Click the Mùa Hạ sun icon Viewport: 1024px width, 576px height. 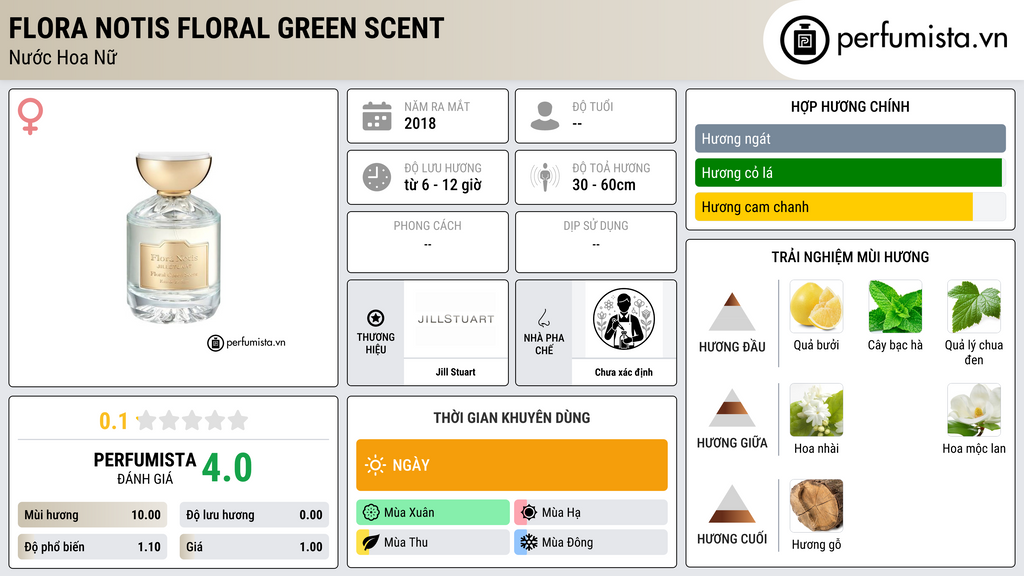tap(529, 513)
